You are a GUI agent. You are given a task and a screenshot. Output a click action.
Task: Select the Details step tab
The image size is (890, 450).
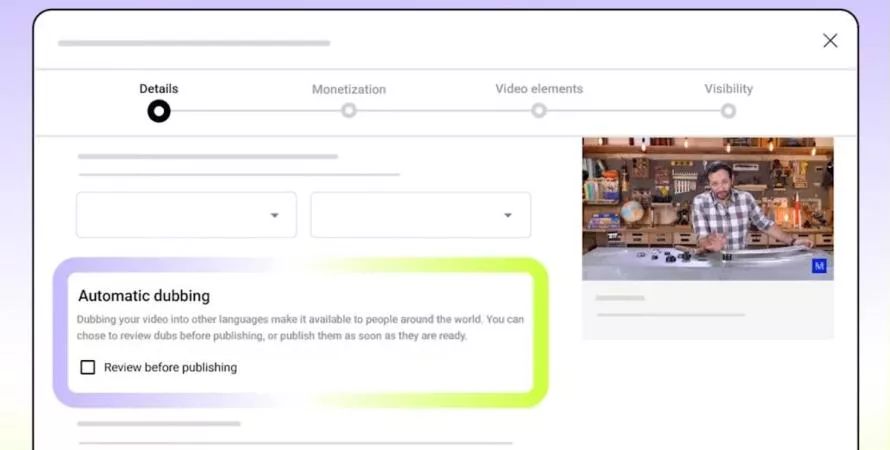coord(159,89)
